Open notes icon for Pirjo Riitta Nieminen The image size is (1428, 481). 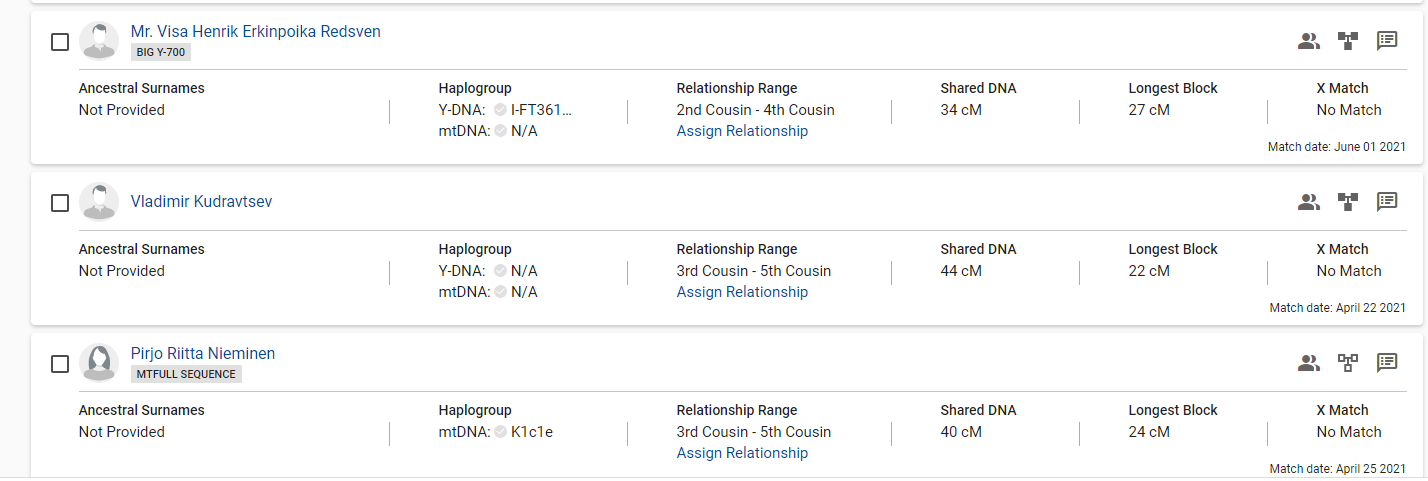1387,363
